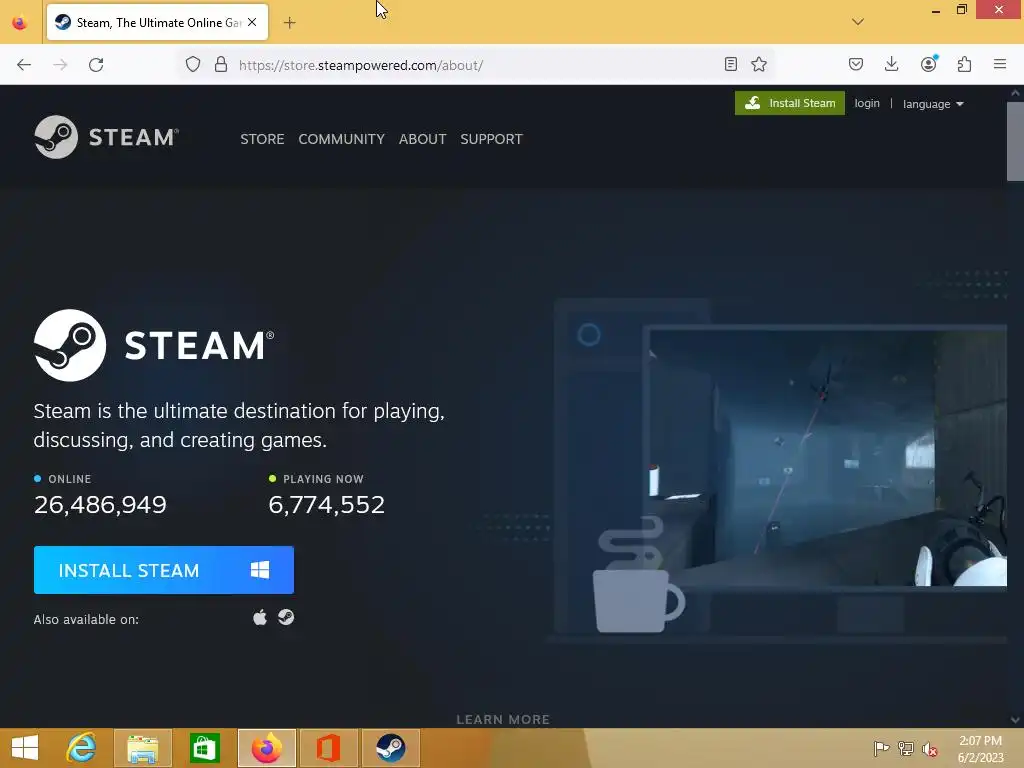Go forward one page

point(60,65)
